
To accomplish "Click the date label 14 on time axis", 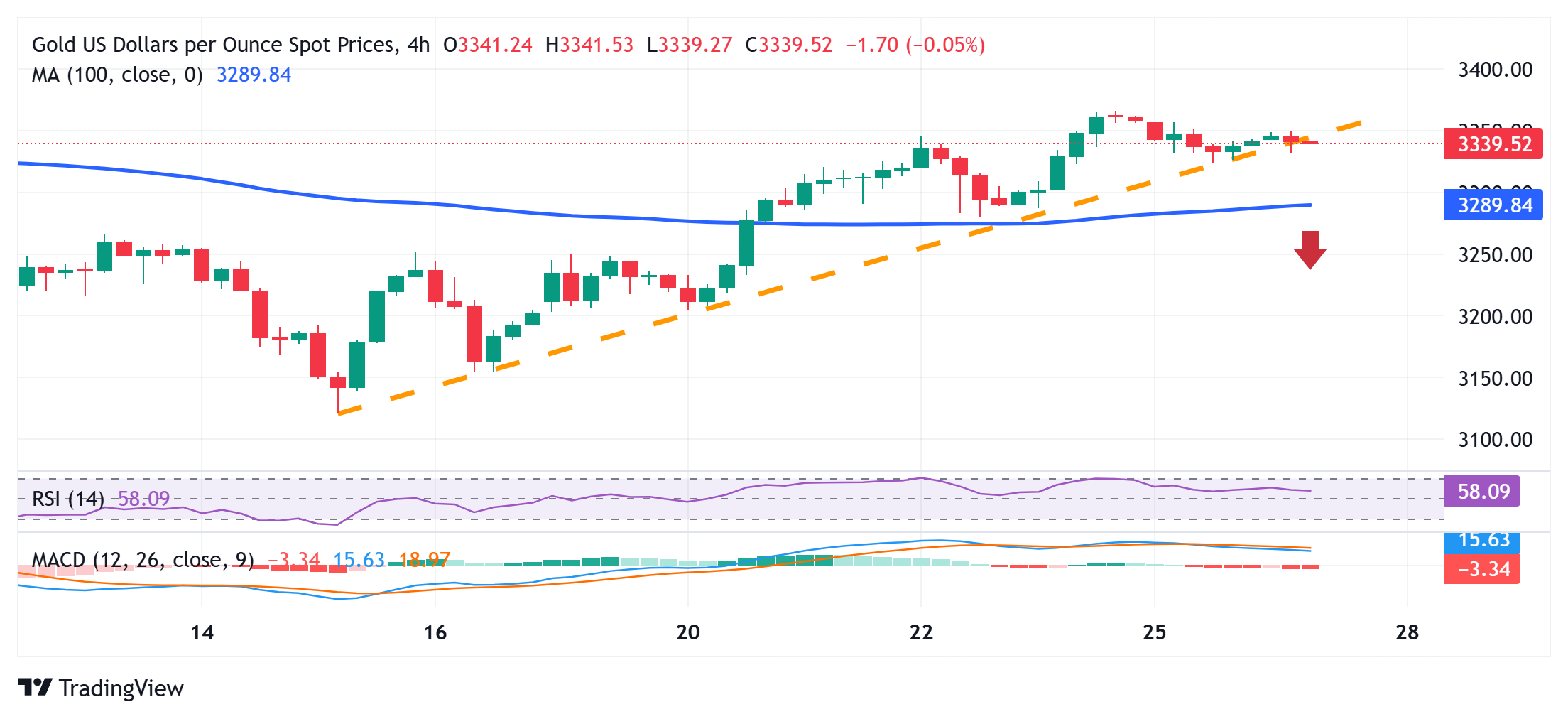I will (x=202, y=632).
